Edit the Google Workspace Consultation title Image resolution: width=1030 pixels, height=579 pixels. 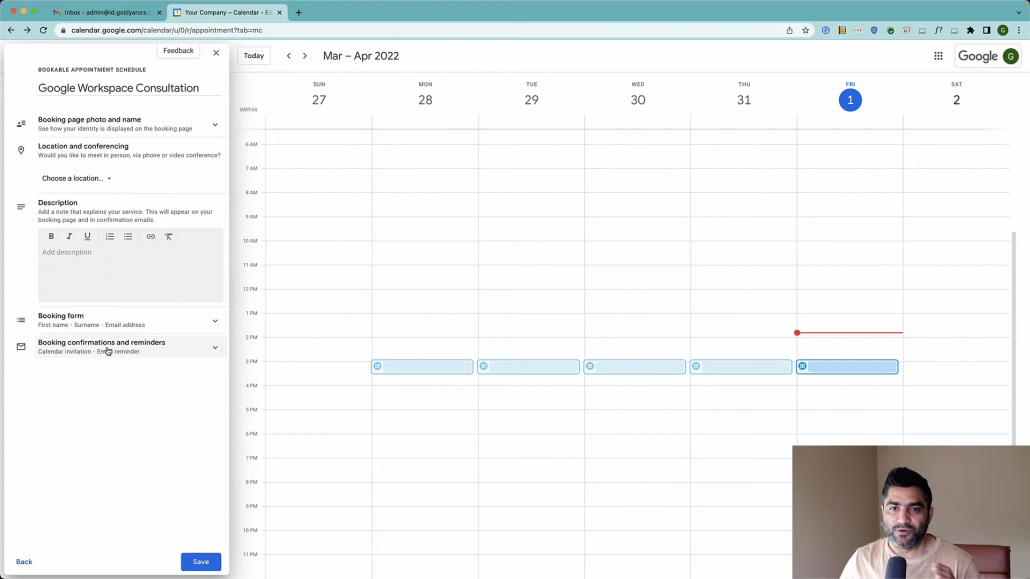click(129, 88)
